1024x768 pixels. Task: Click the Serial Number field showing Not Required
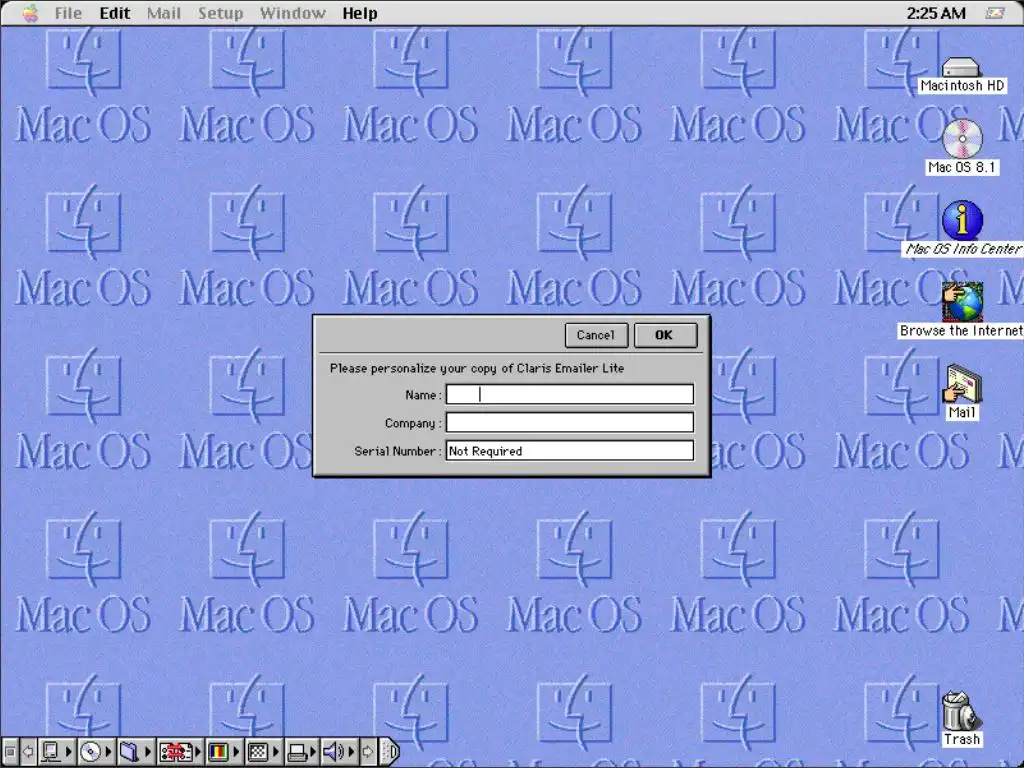point(569,451)
